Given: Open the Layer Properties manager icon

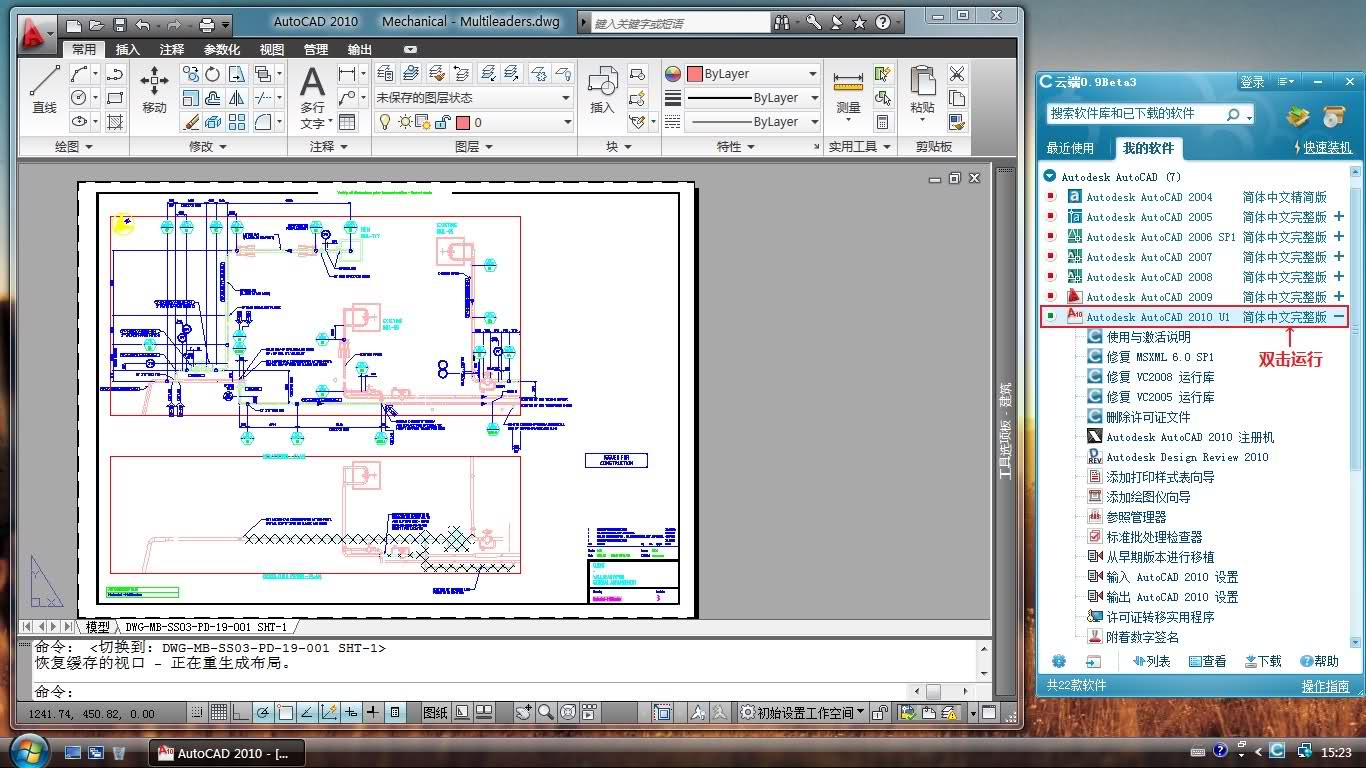Looking at the screenshot, I should [x=386, y=74].
